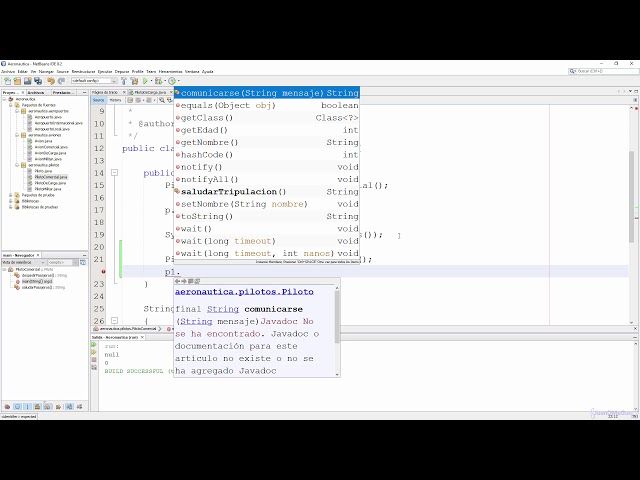Click the stop icon in output panel

[94, 360]
